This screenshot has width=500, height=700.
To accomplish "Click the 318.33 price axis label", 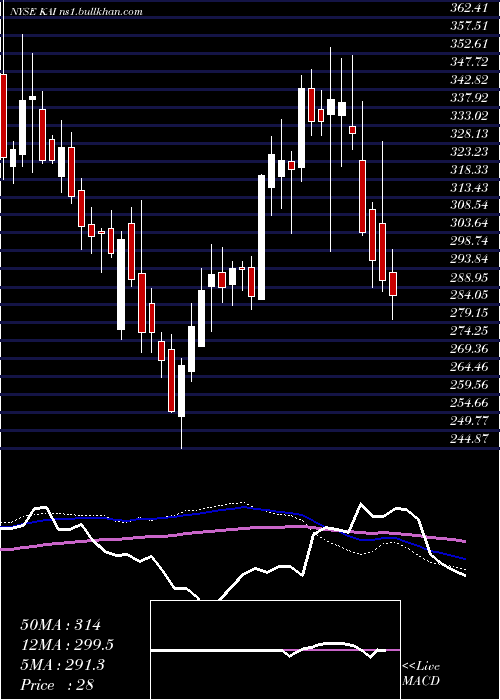I will pyautogui.click(x=468, y=169).
